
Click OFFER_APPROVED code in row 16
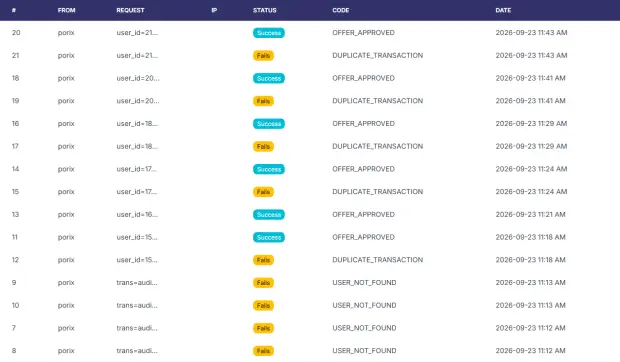[x=363, y=124]
